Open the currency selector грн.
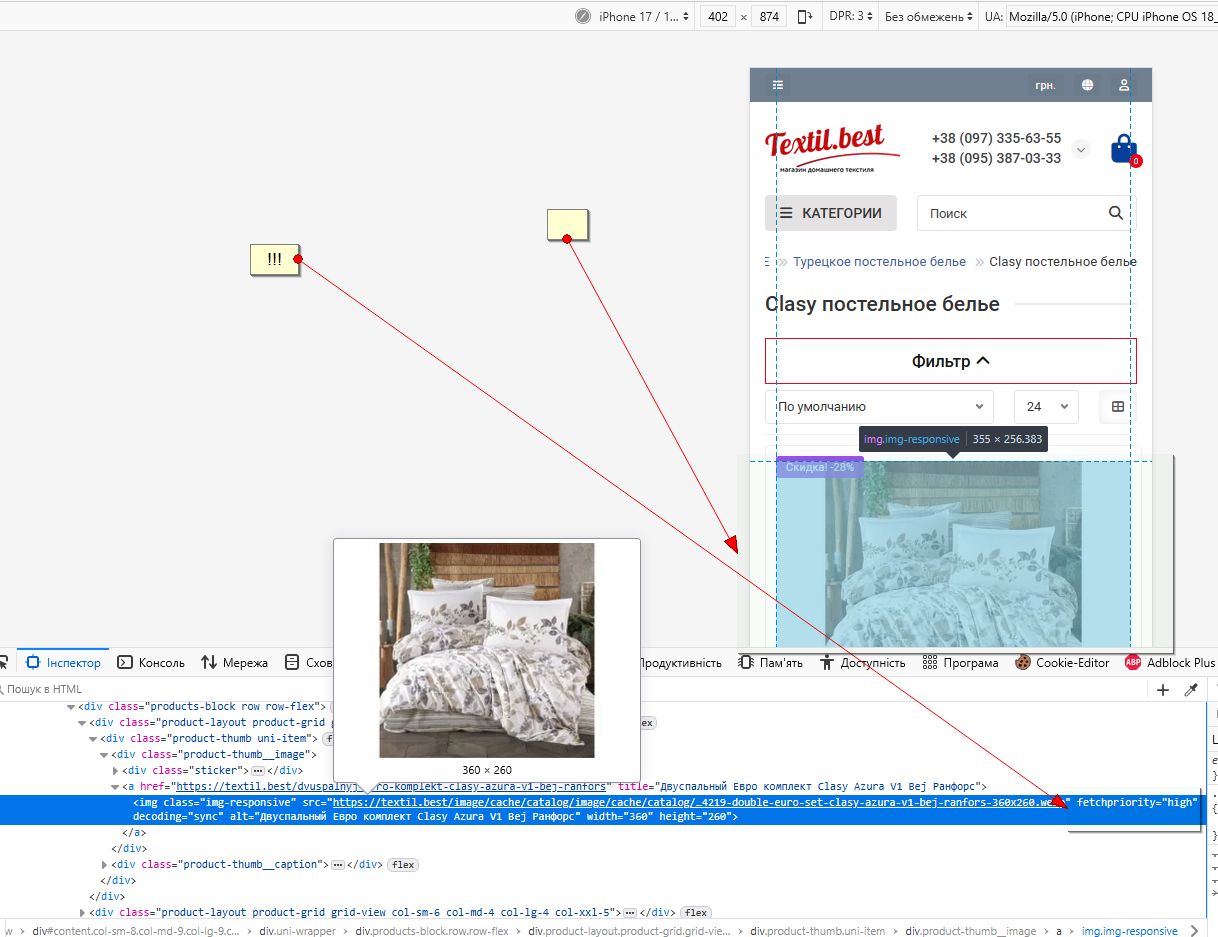This screenshot has height=937, width=1218. pos(1045,86)
